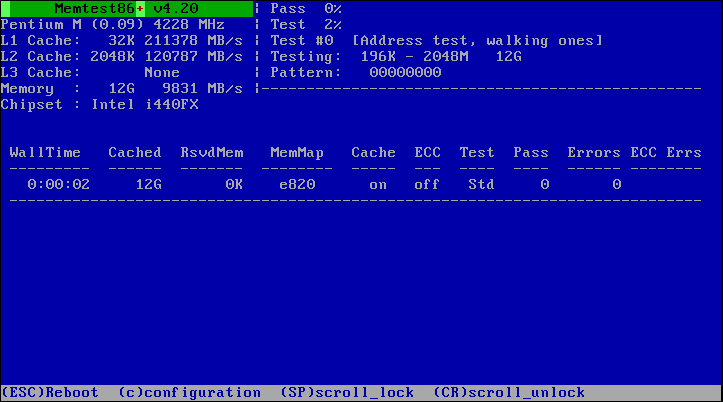Select the Test value 'Std'
The height and width of the screenshot is (402, 723).
[x=481, y=184]
